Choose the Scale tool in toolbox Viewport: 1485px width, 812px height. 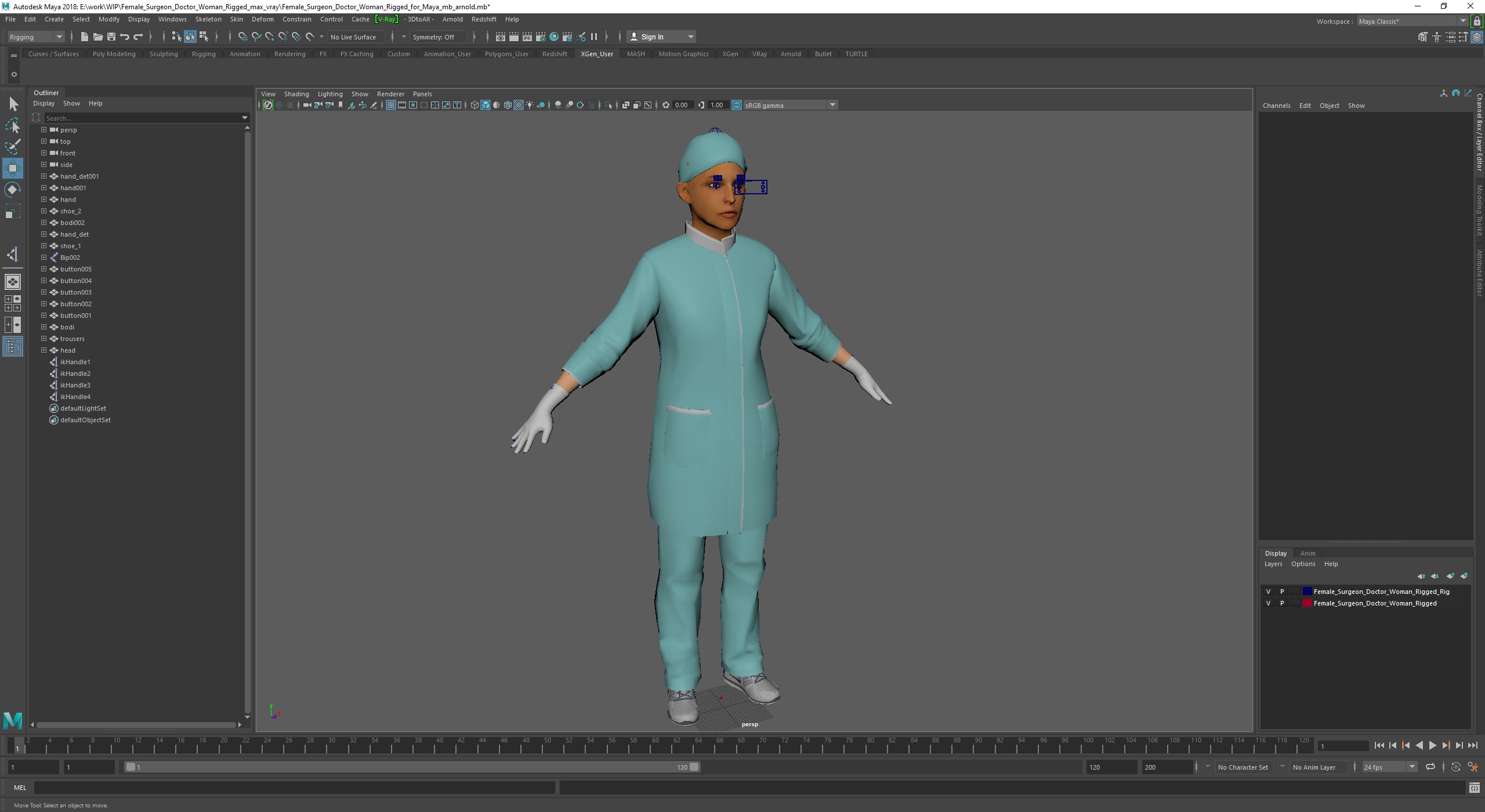[13, 211]
